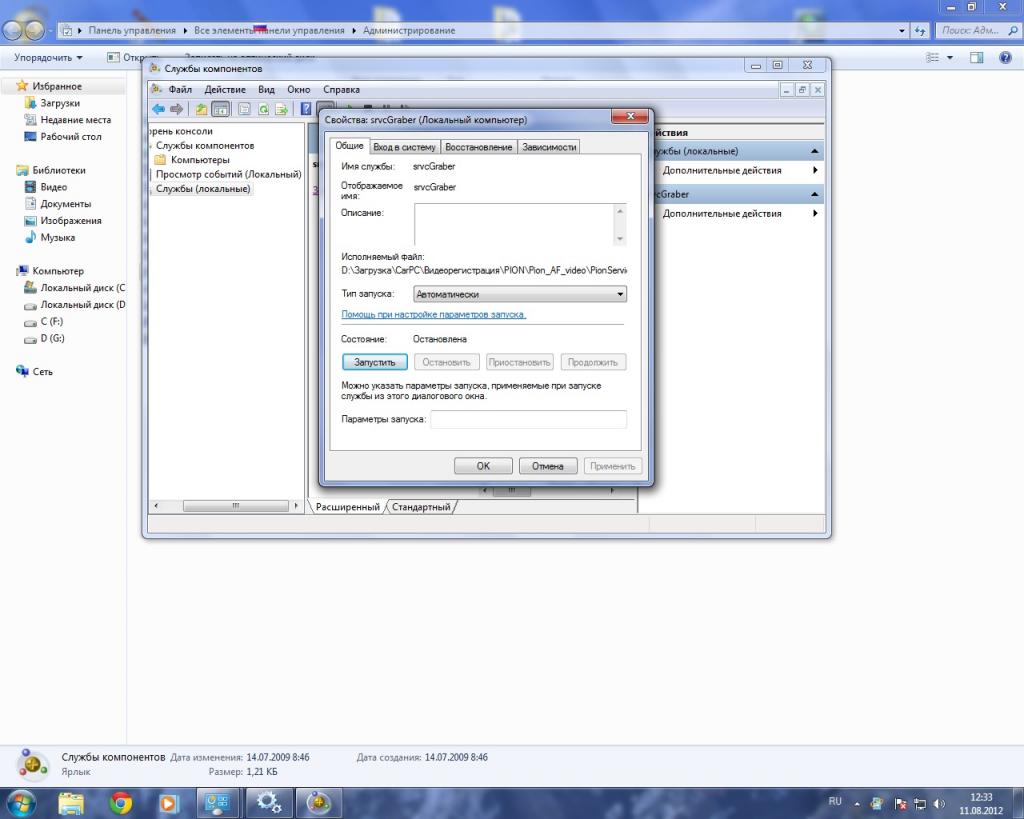Open Google Chrome from the taskbar
Screen dimensions: 1024x819
121,802
